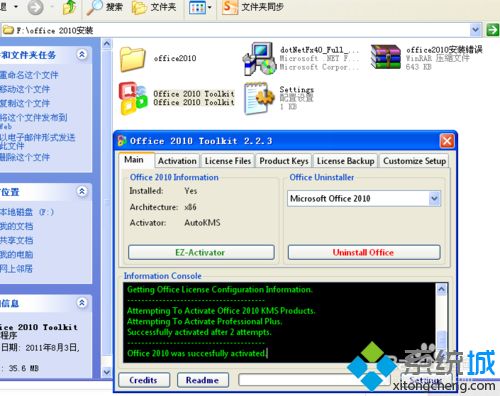The width and height of the screenshot is (500, 396).
Task: Click the Credits button
Action: tap(144, 380)
